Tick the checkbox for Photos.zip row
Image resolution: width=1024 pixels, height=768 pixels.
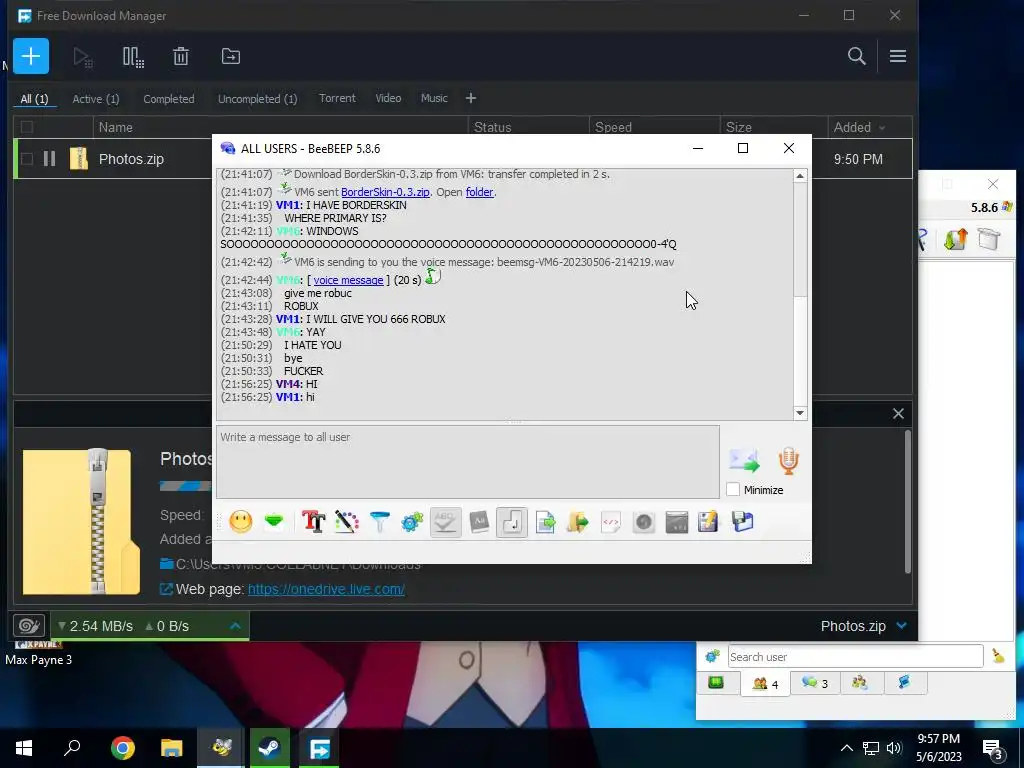pyautogui.click(x=27, y=159)
